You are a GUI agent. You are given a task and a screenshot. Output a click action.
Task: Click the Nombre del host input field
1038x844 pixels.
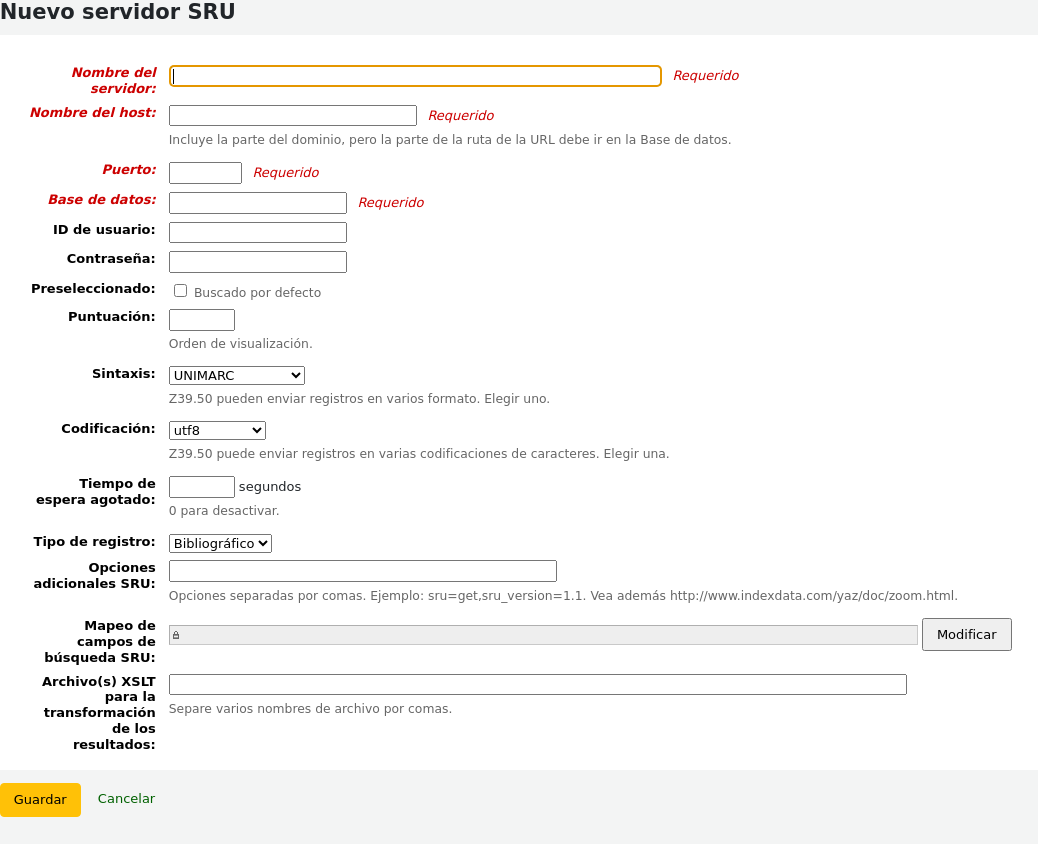292,115
